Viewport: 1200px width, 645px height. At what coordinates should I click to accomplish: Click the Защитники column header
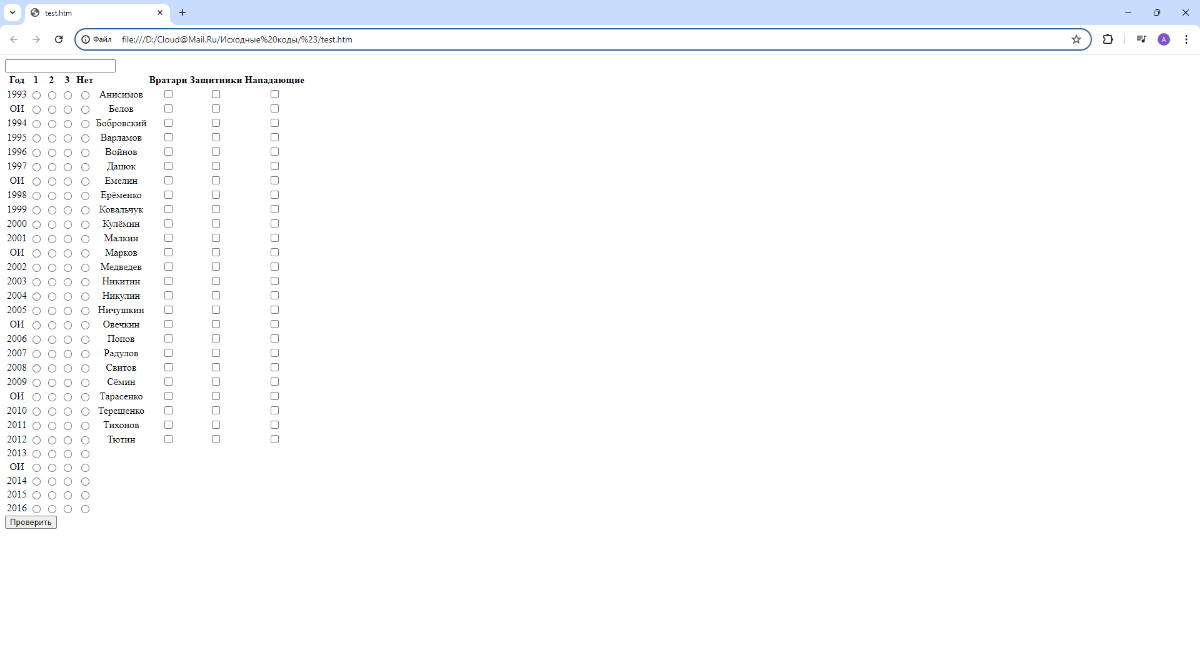coord(216,80)
